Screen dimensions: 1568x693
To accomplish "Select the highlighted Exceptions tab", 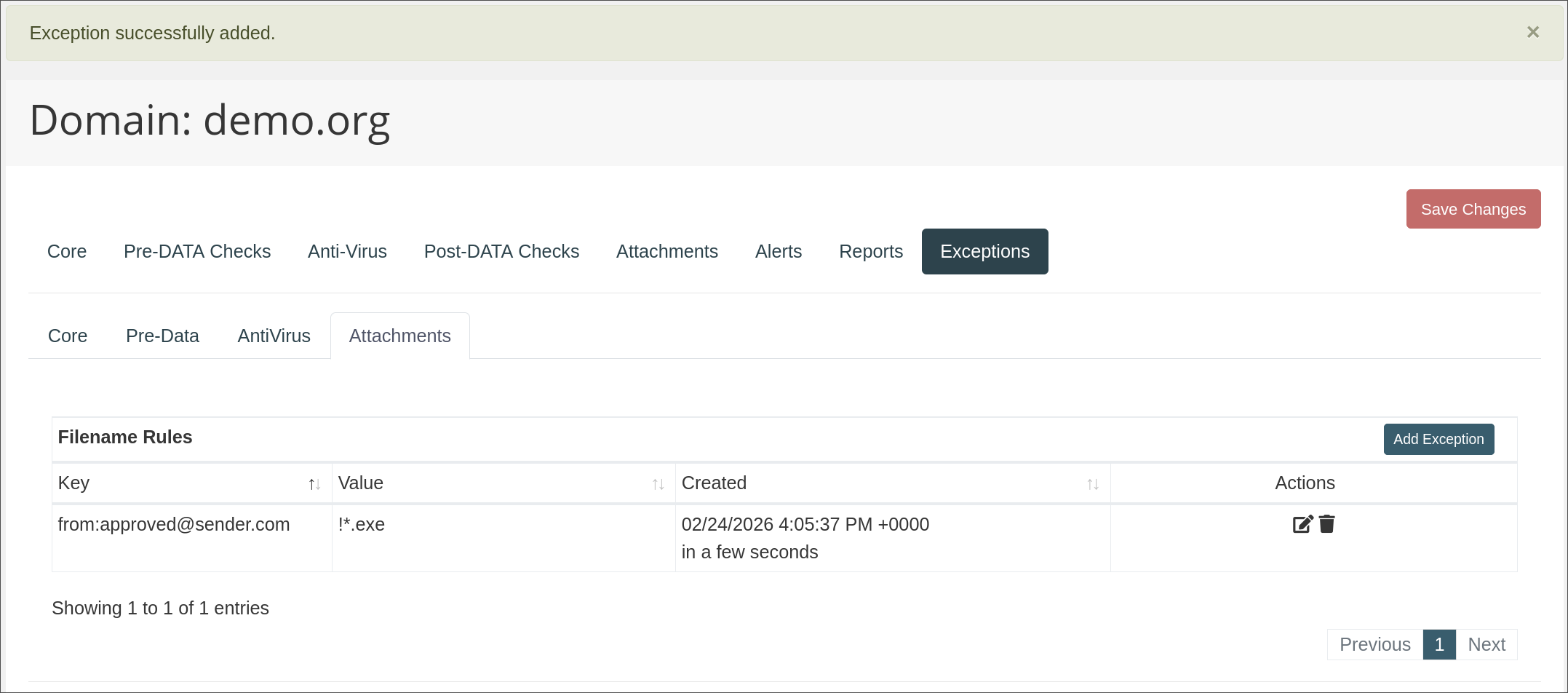I will pos(984,251).
